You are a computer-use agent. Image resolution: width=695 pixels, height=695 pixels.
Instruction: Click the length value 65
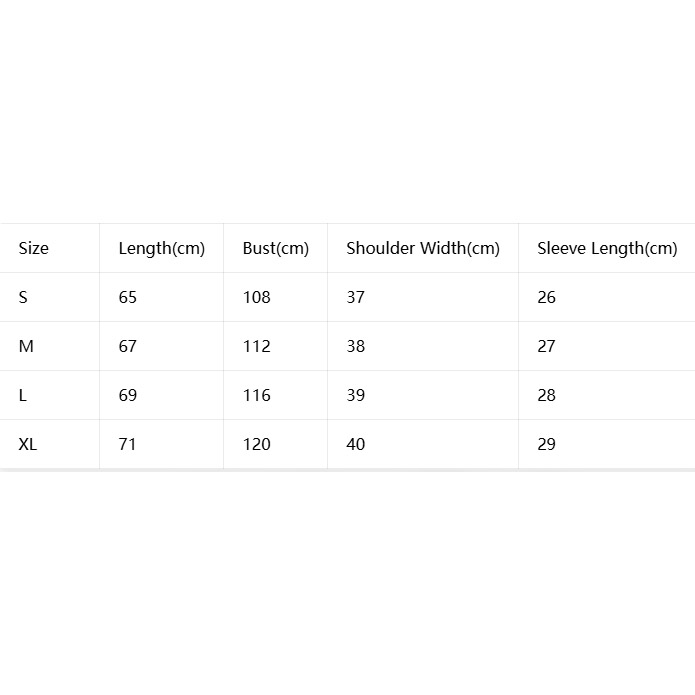(128, 297)
